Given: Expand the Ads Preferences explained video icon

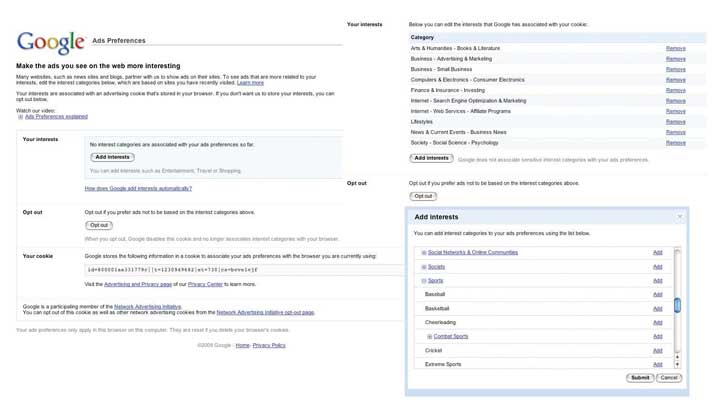Looking at the screenshot, I should point(20,117).
